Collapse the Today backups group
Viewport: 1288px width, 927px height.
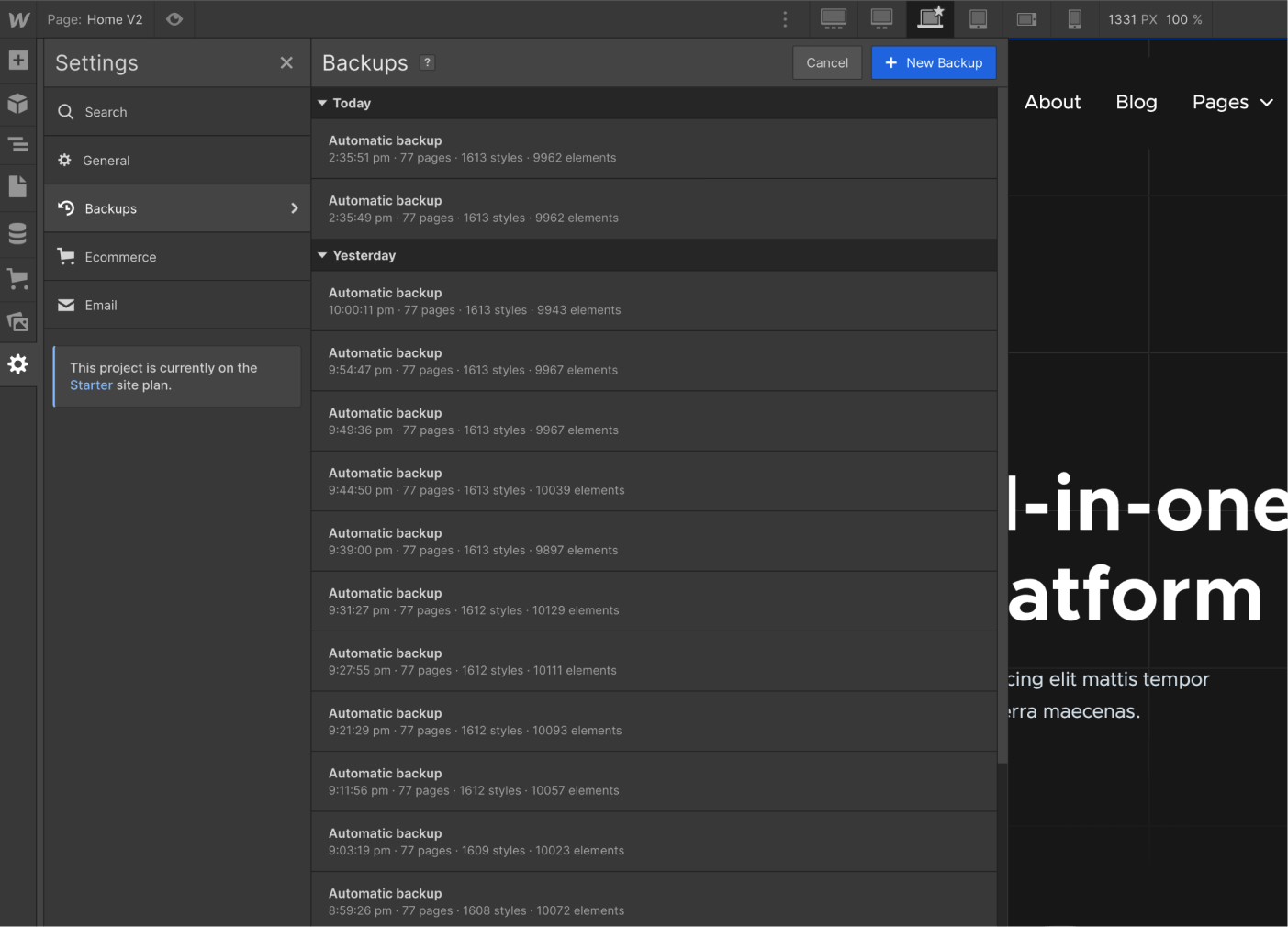tap(322, 103)
